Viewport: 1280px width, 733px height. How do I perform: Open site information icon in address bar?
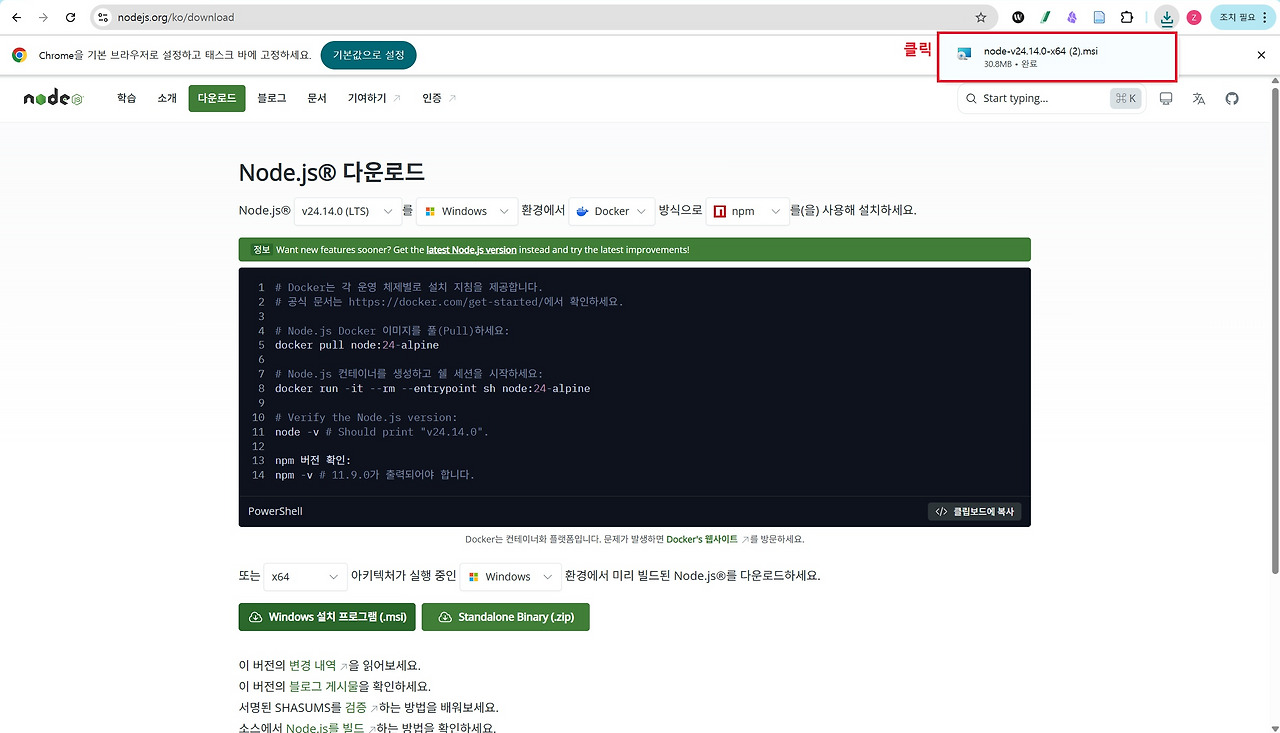[103, 17]
